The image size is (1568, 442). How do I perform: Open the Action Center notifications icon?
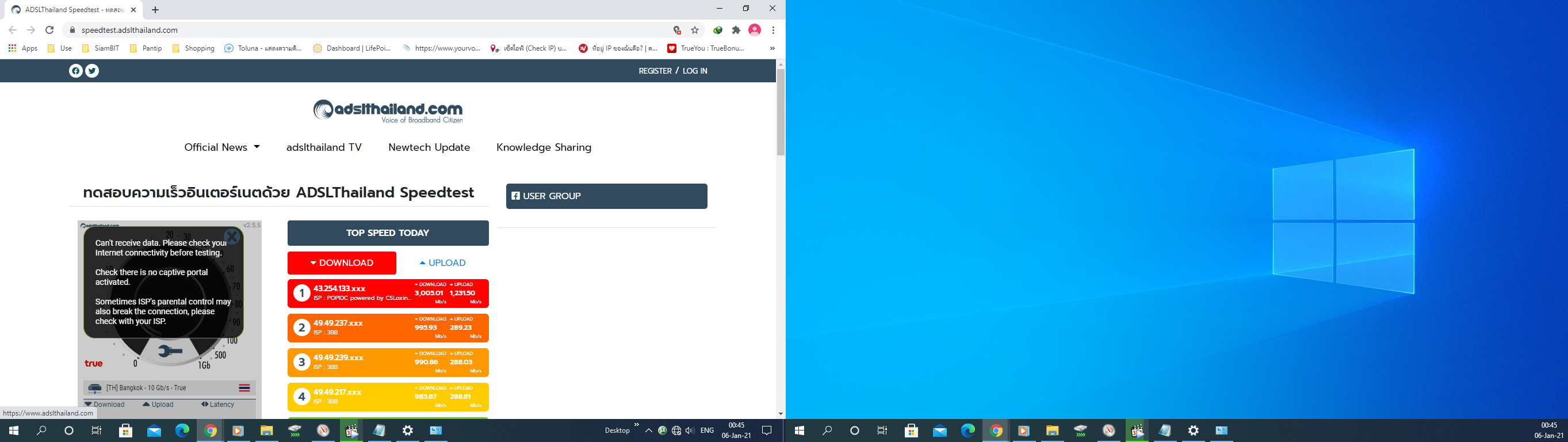click(767, 430)
